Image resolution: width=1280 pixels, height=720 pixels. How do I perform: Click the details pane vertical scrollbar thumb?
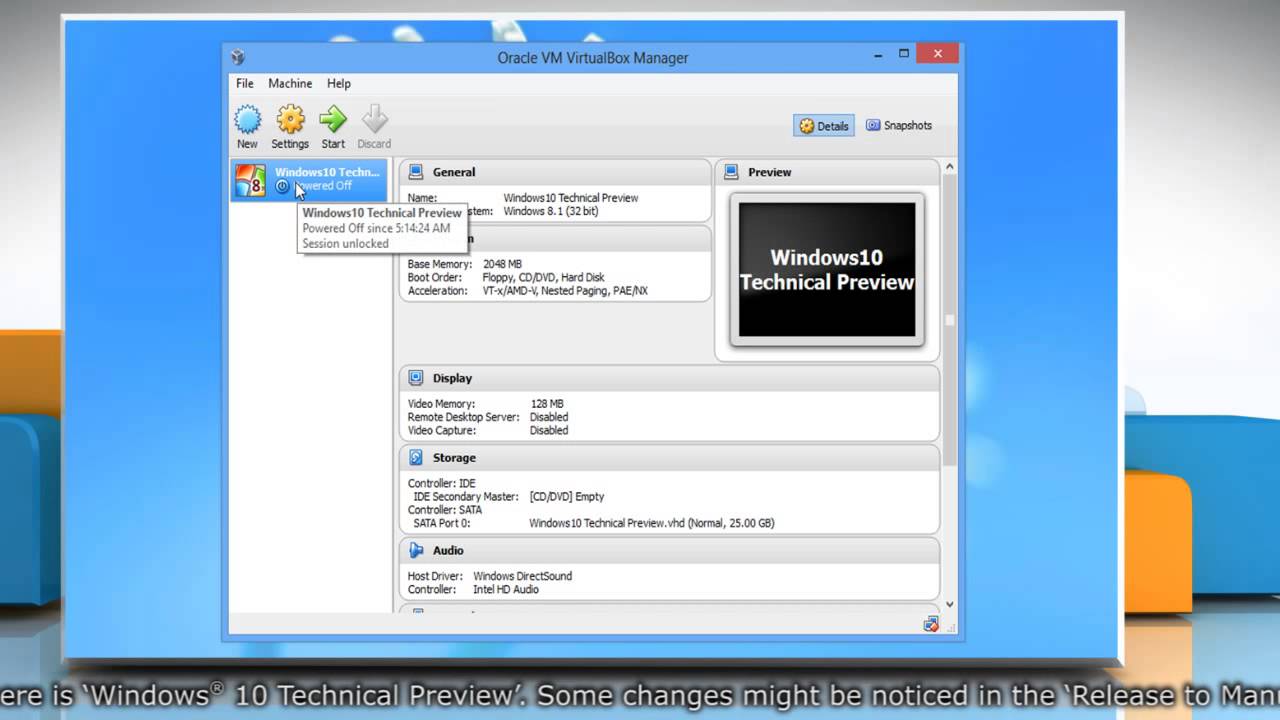point(950,320)
